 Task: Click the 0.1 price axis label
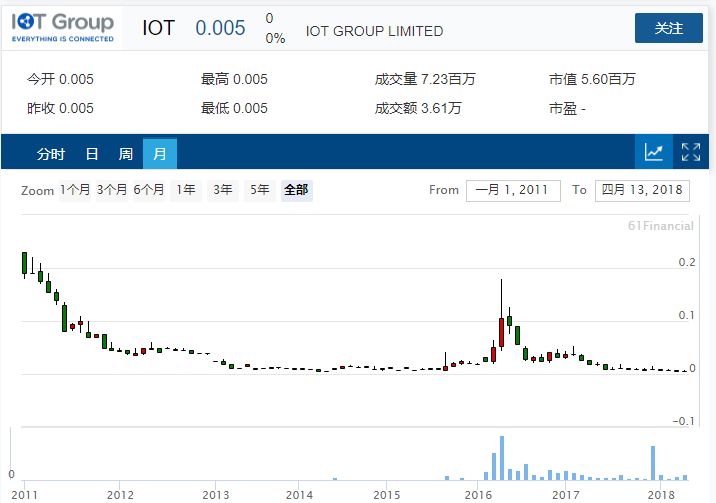click(x=687, y=315)
